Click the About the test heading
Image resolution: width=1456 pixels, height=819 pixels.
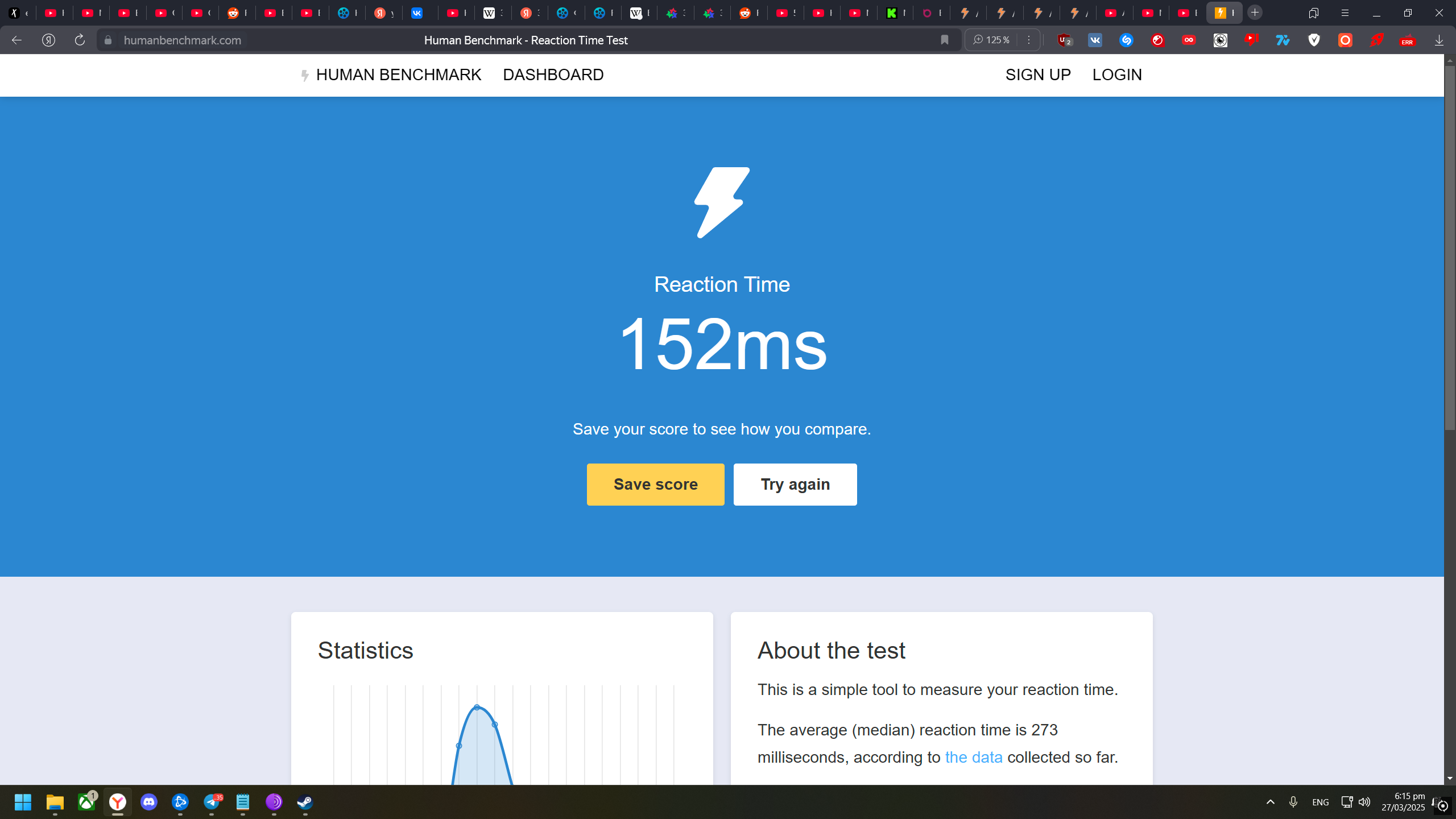[831, 651]
